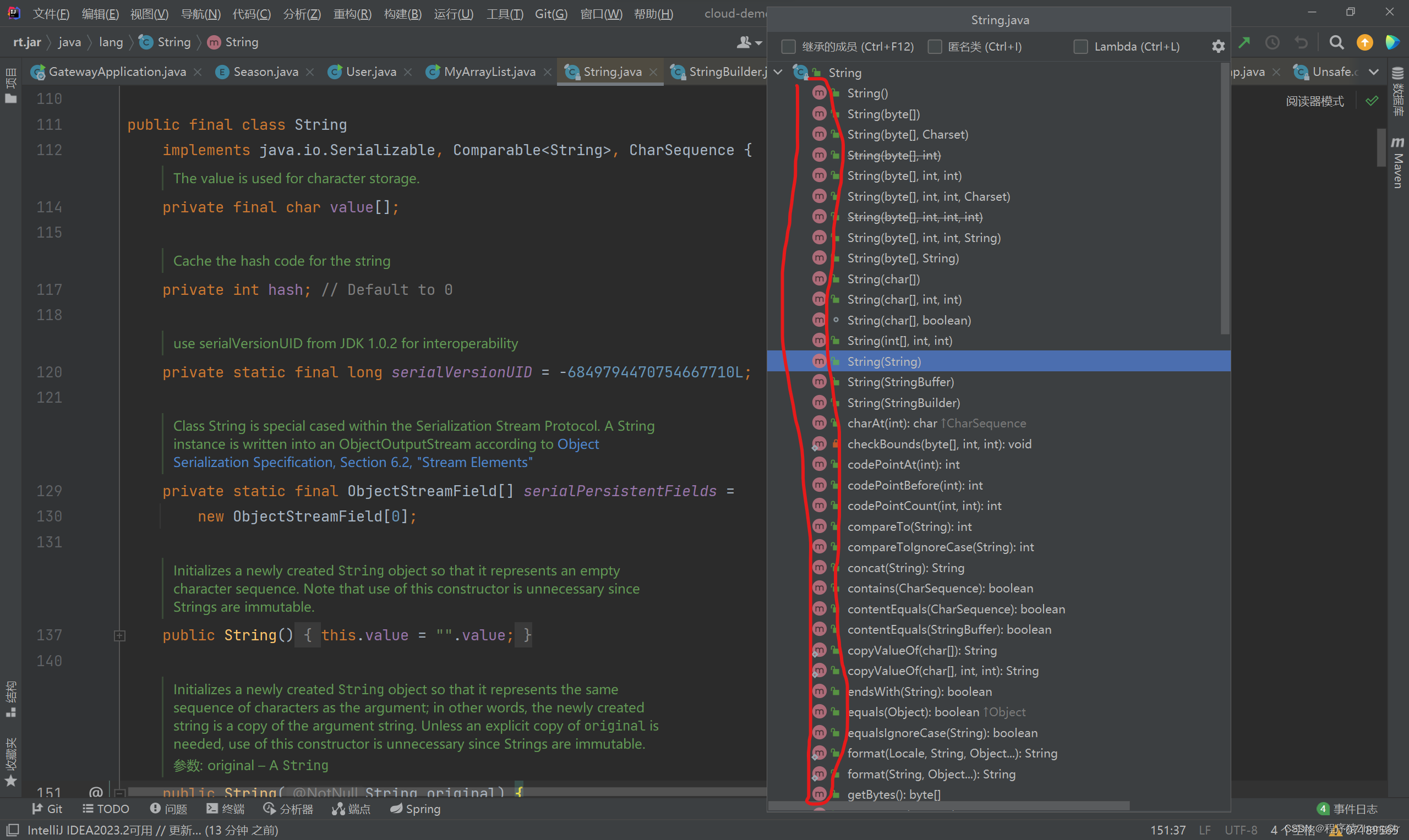Screen dimensions: 1409x840
Task: Open the Maven tool window
Action: 1397,162
